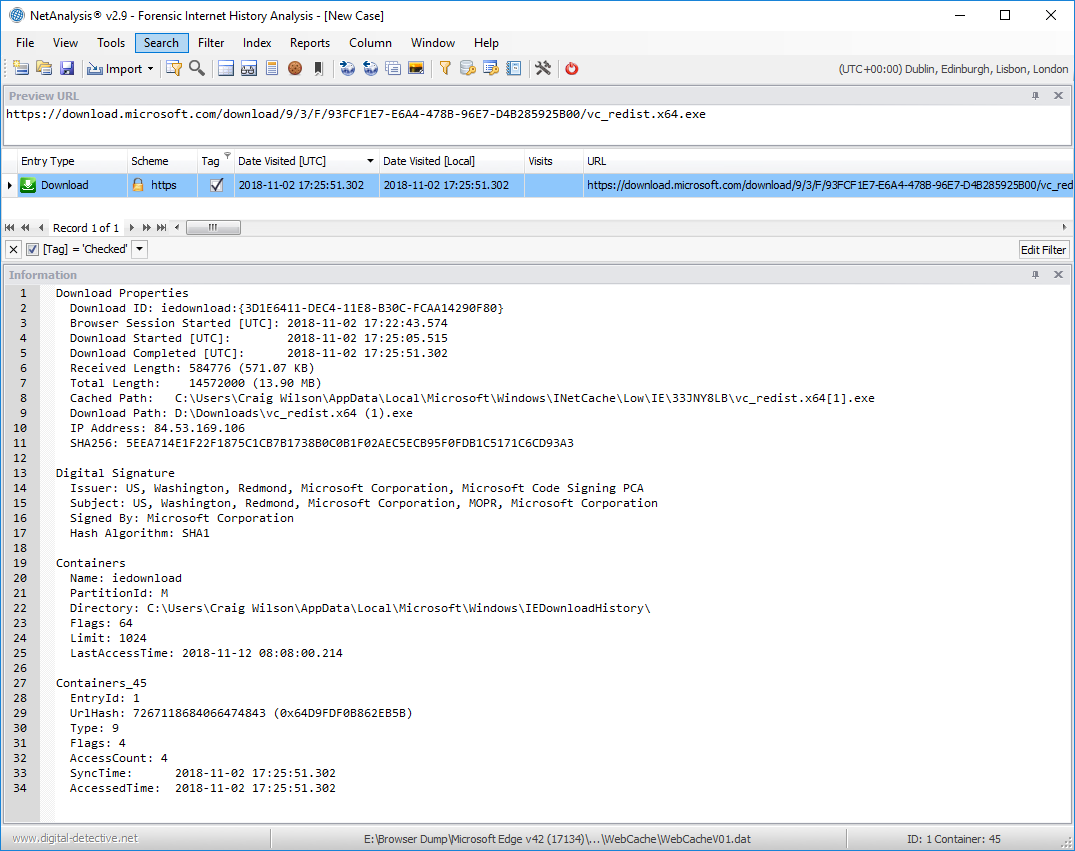Viewport: 1075px width, 851px height.
Task: Click the Entry Type column header
Action: click(x=72, y=161)
